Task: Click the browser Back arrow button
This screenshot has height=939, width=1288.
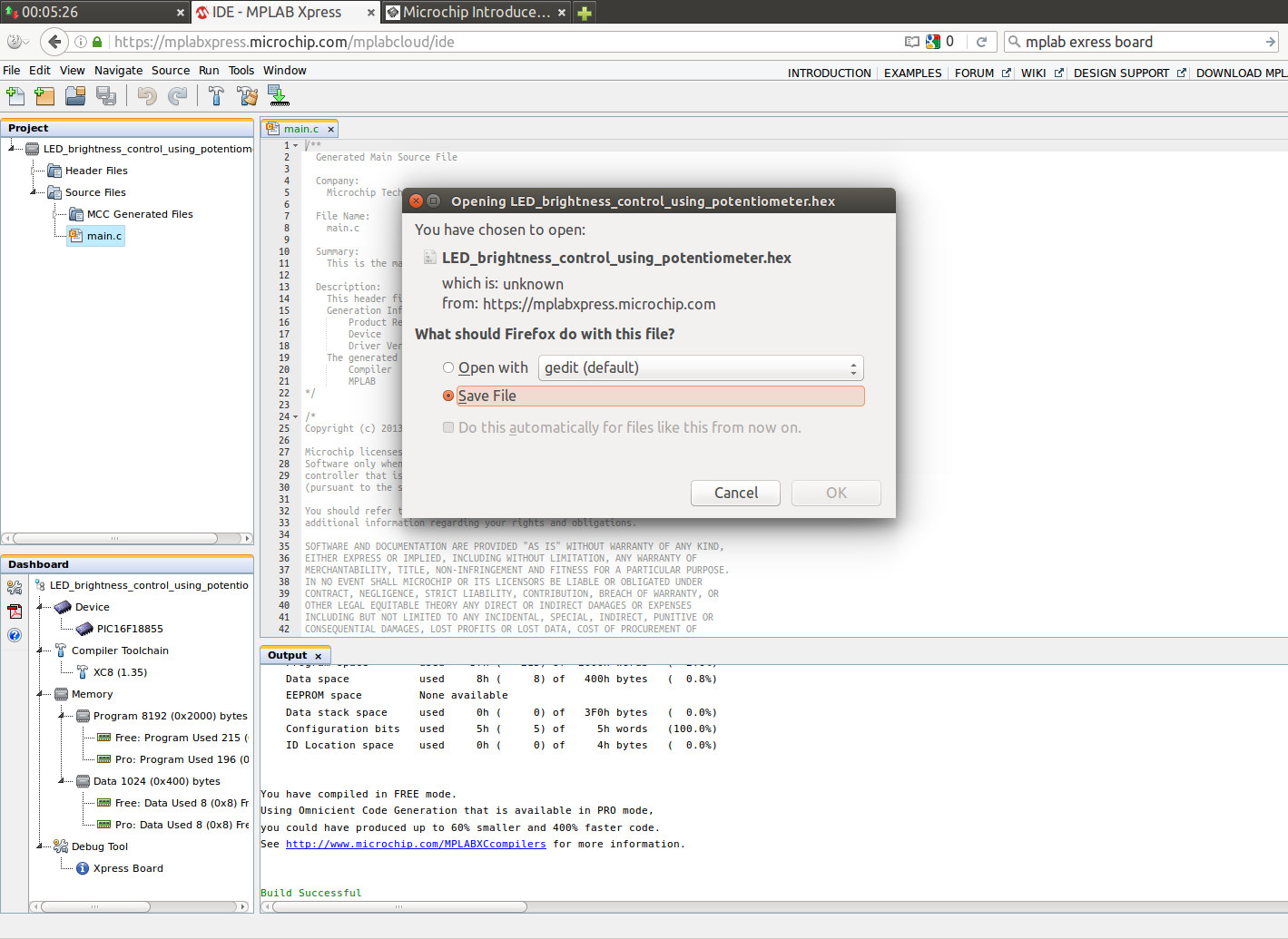Action: tap(54, 42)
